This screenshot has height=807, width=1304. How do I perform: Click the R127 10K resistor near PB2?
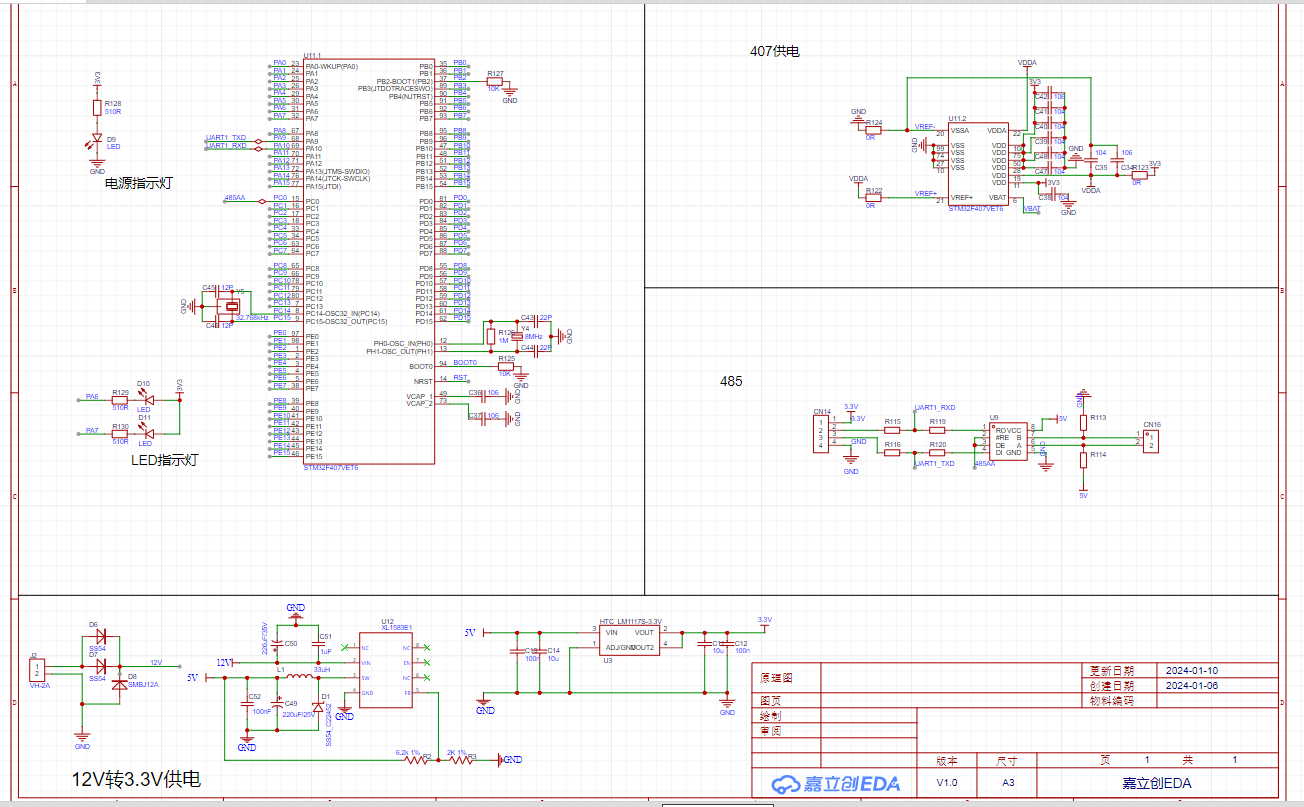point(495,82)
